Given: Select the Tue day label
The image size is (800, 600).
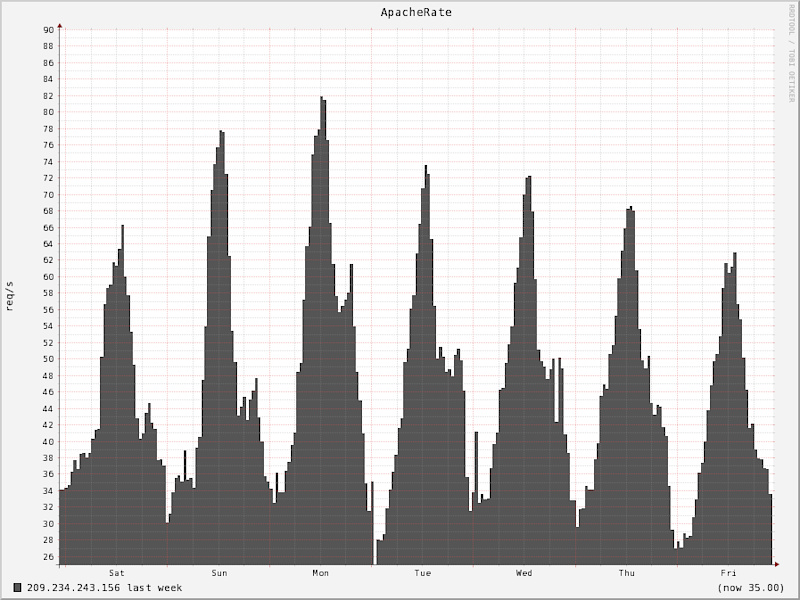Looking at the screenshot, I should 422,573.
